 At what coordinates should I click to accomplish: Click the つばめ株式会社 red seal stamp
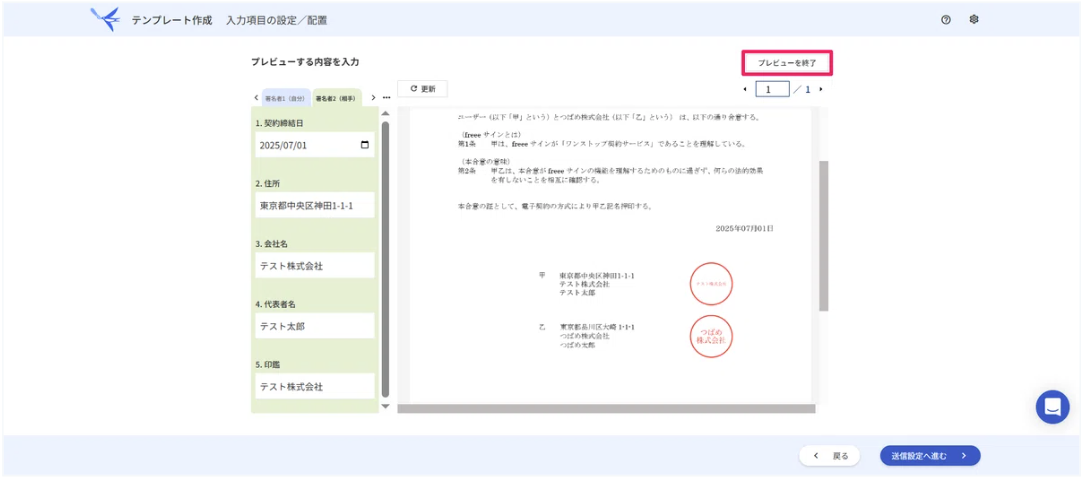711,336
